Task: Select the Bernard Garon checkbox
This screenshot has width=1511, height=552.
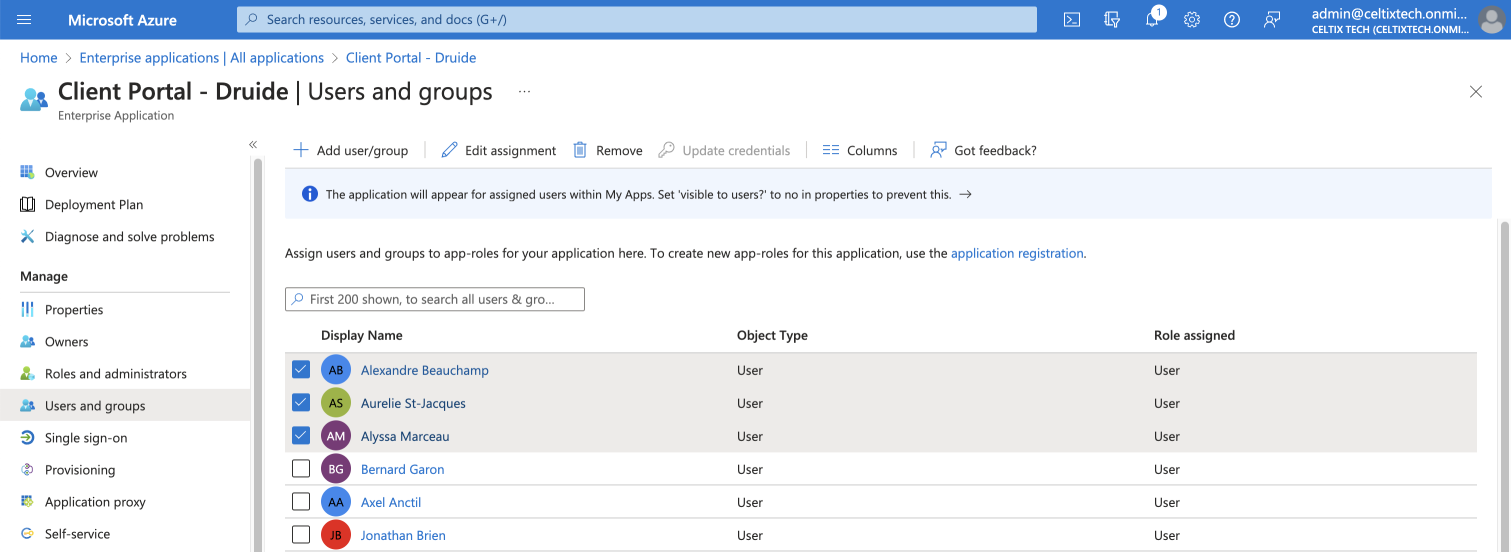Action: click(x=301, y=469)
